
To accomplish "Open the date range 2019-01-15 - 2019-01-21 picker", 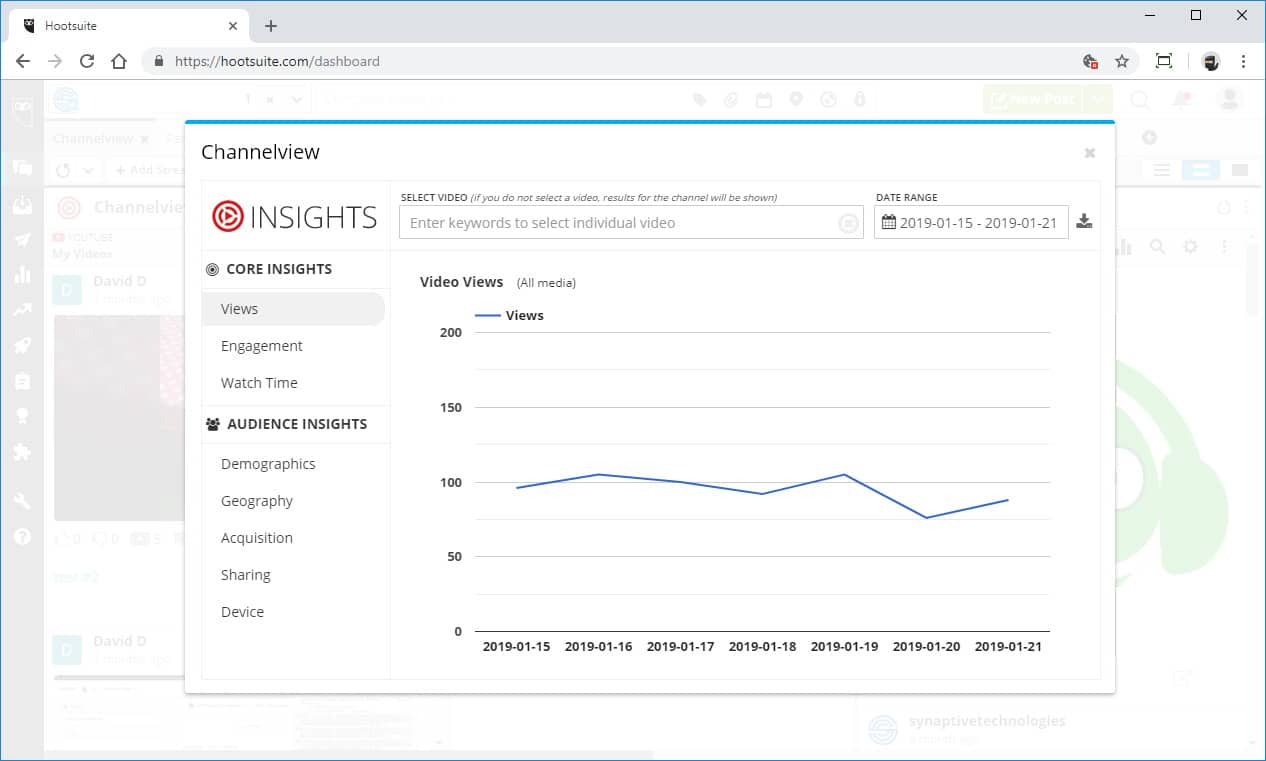I will [x=971, y=222].
